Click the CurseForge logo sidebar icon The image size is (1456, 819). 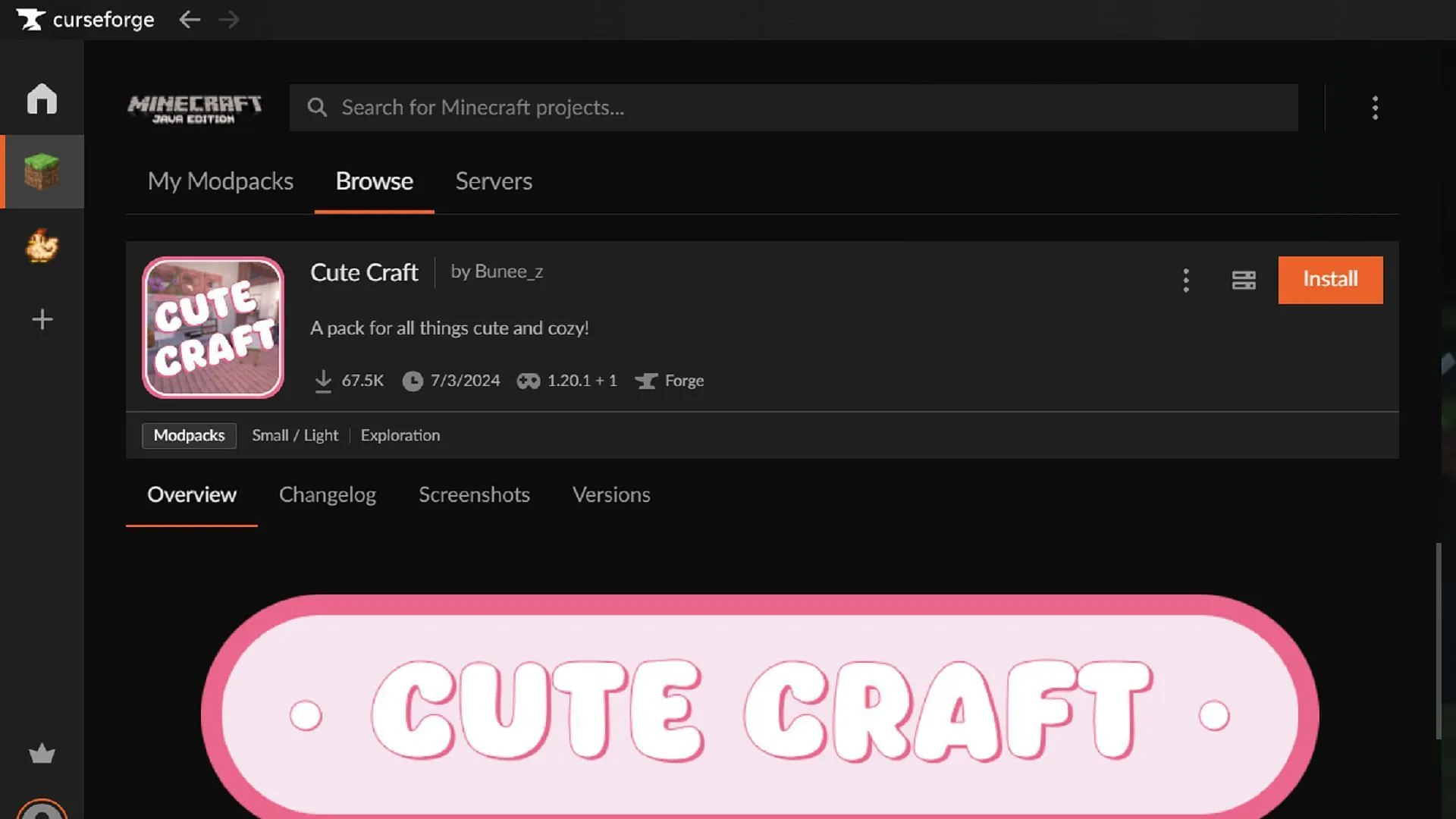[x=27, y=18]
